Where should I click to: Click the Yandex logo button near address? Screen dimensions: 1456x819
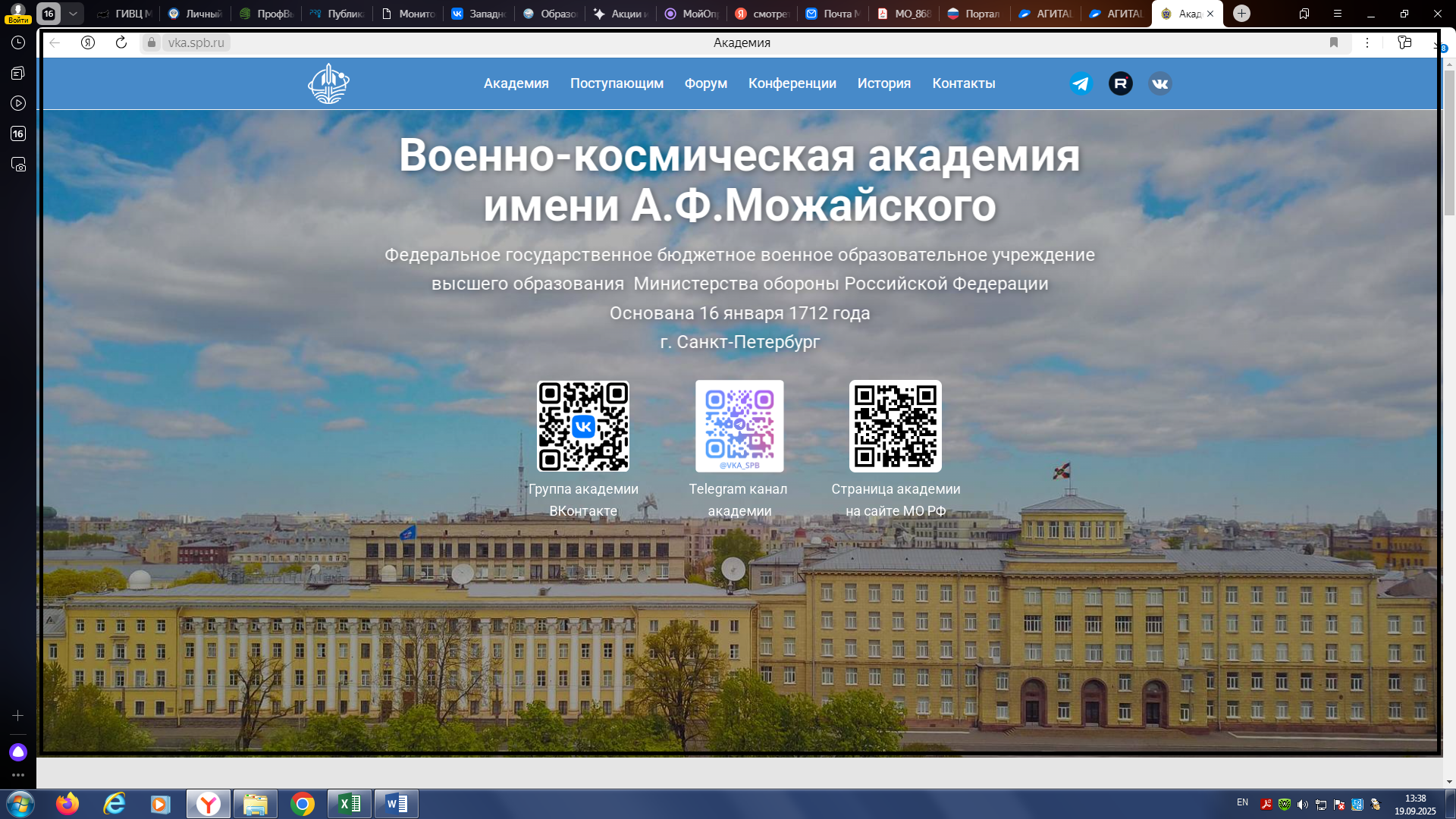88,42
